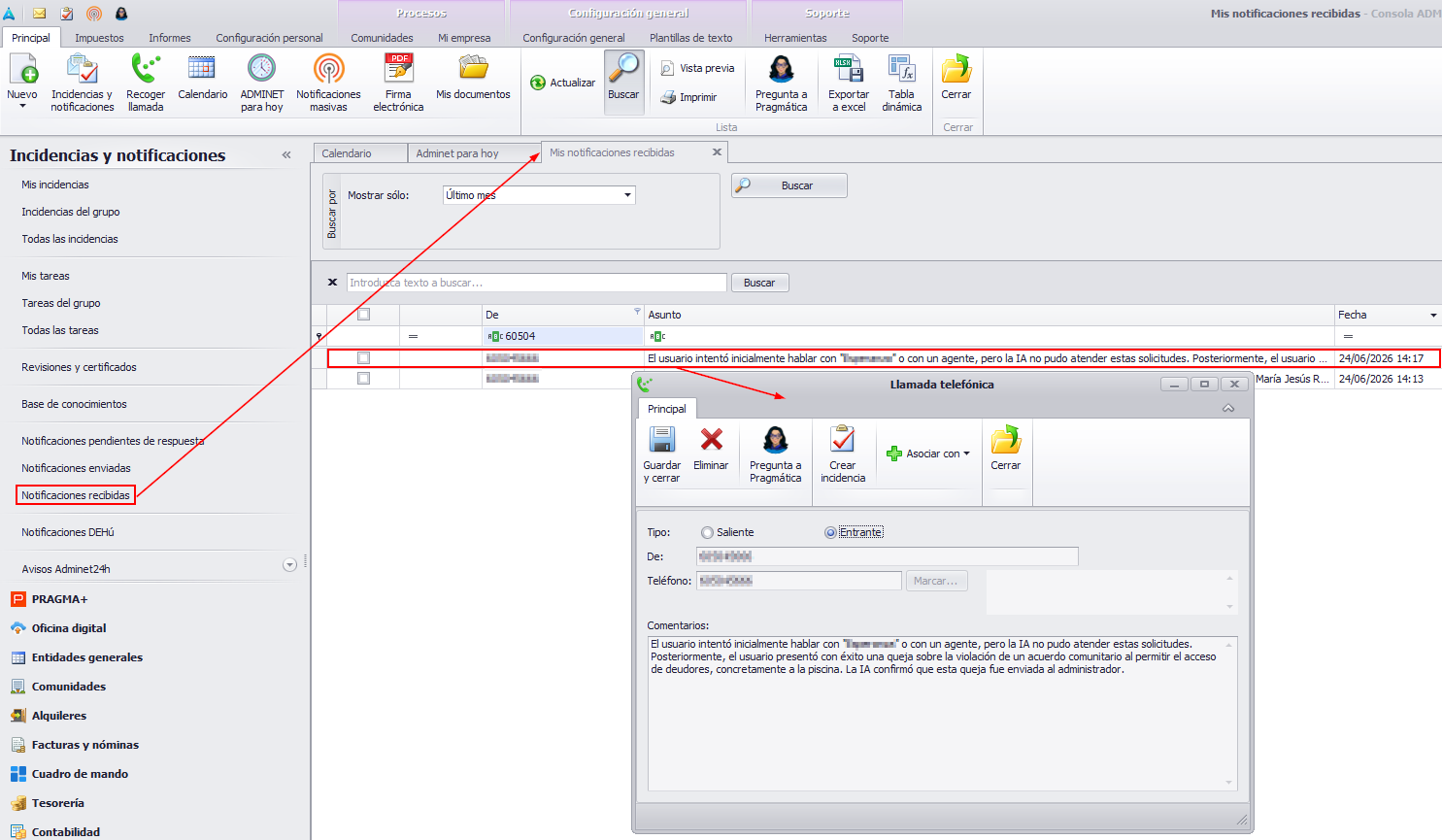Check the row dated 24/06/2026 14:17
Viewport: 1442px width, 840px height.
click(x=363, y=358)
